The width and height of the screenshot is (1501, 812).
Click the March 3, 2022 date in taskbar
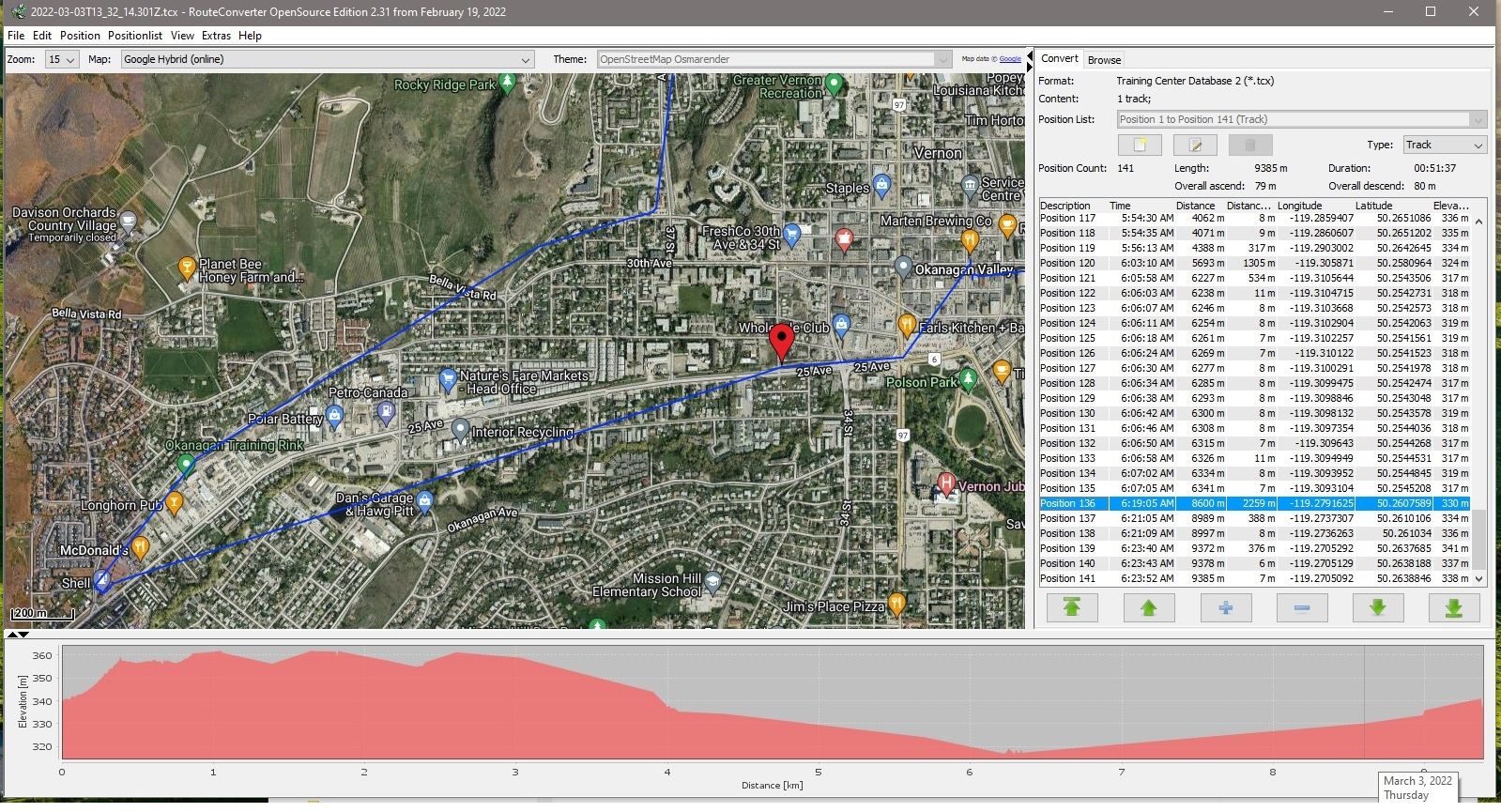(1417, 781)
